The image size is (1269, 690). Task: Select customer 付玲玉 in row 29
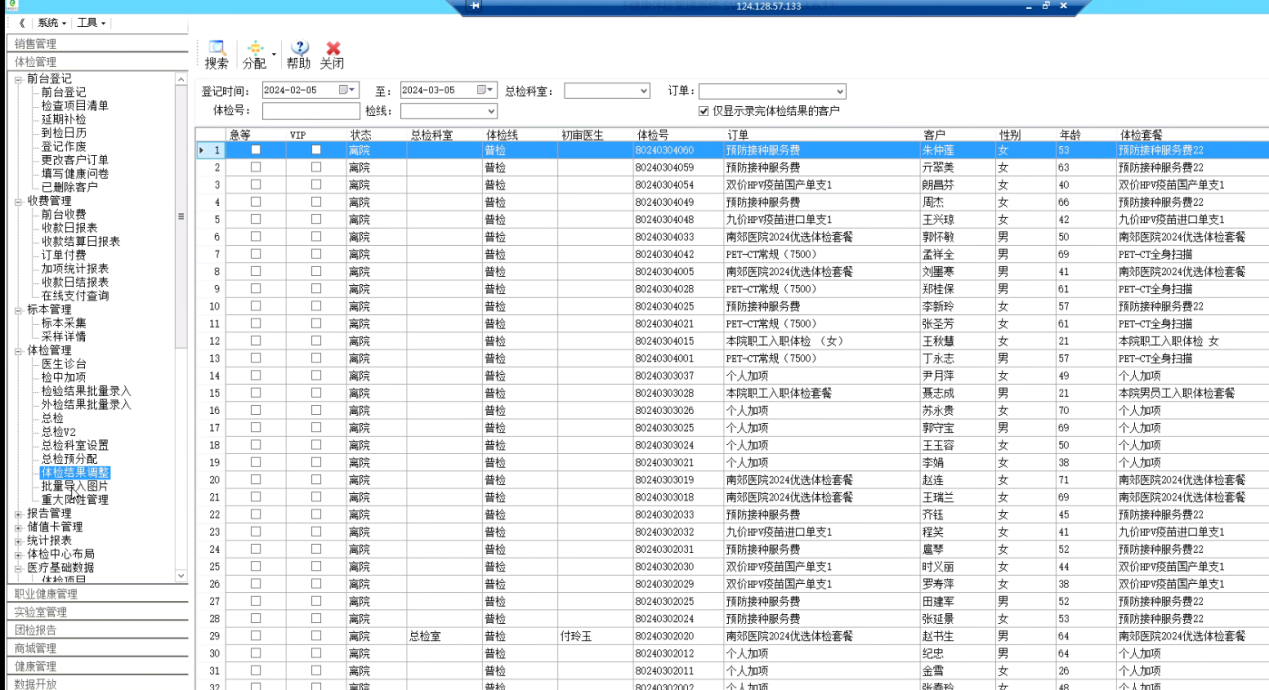[x=595, y=636]
